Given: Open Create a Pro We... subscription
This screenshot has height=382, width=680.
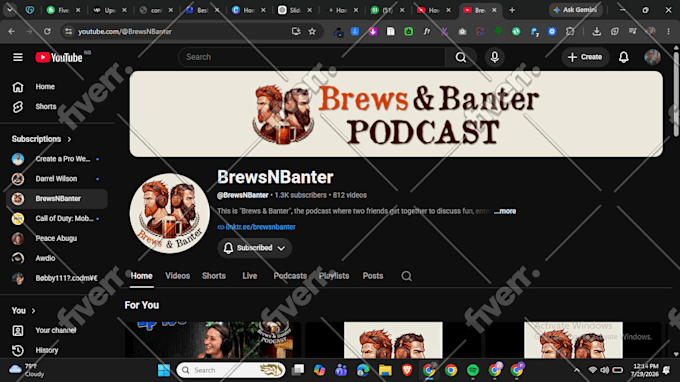Looking at the screenshot, I should click(x=56, y=159).
